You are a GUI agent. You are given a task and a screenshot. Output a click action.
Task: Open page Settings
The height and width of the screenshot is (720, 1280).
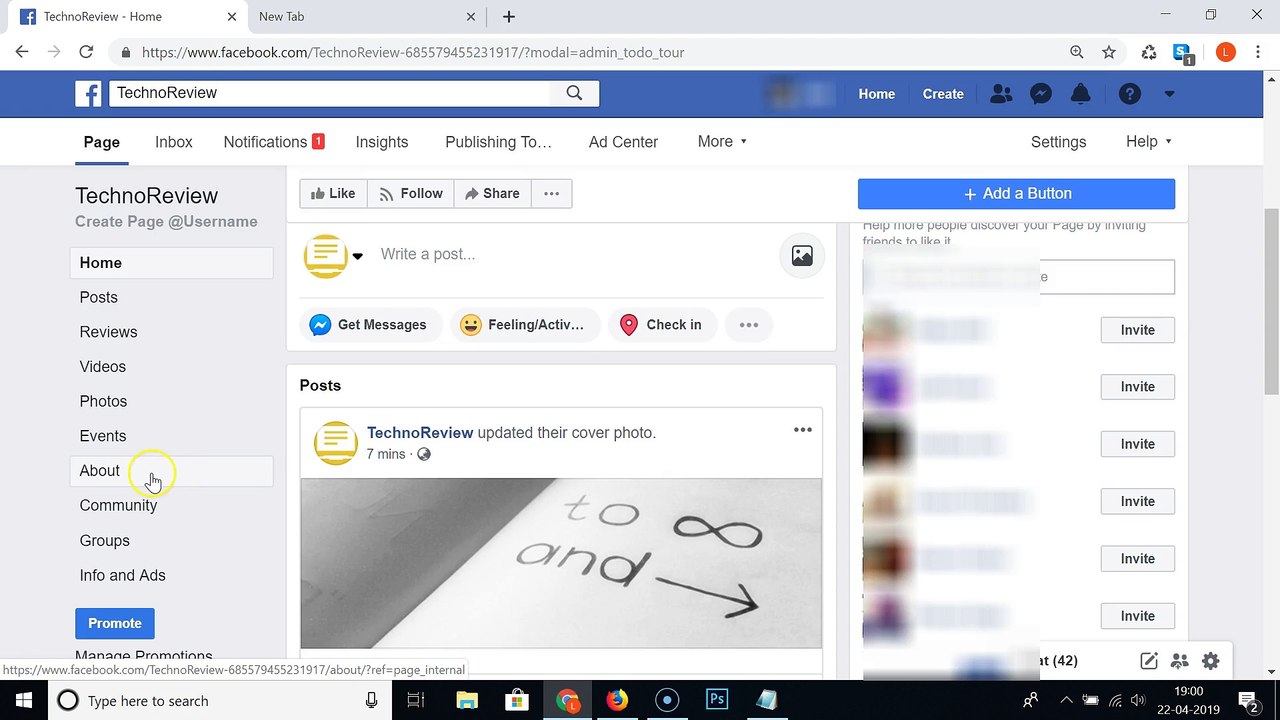click(x=1058, y=142)
